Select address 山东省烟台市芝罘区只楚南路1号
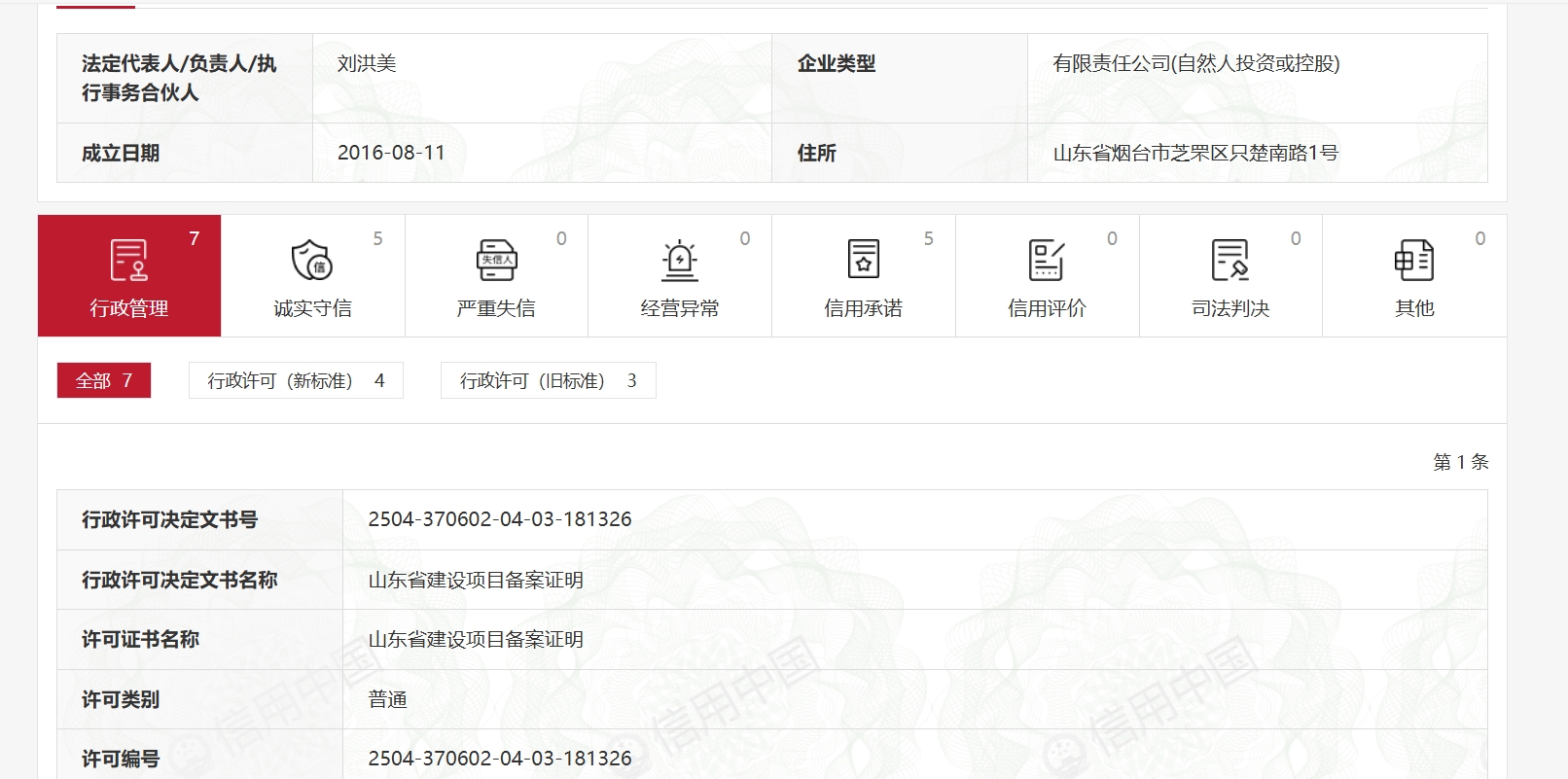This screenshot has height=779, width=1568. 1195,153
